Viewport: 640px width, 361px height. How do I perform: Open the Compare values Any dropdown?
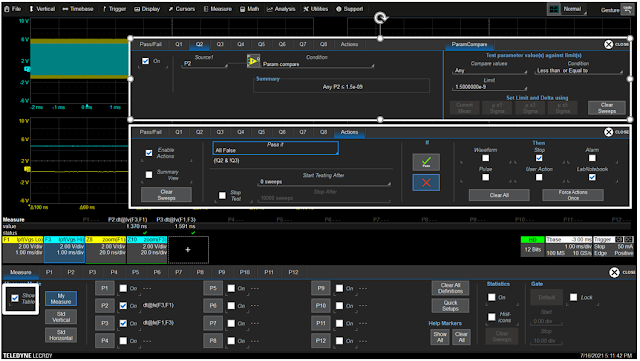tap(490, 71)
